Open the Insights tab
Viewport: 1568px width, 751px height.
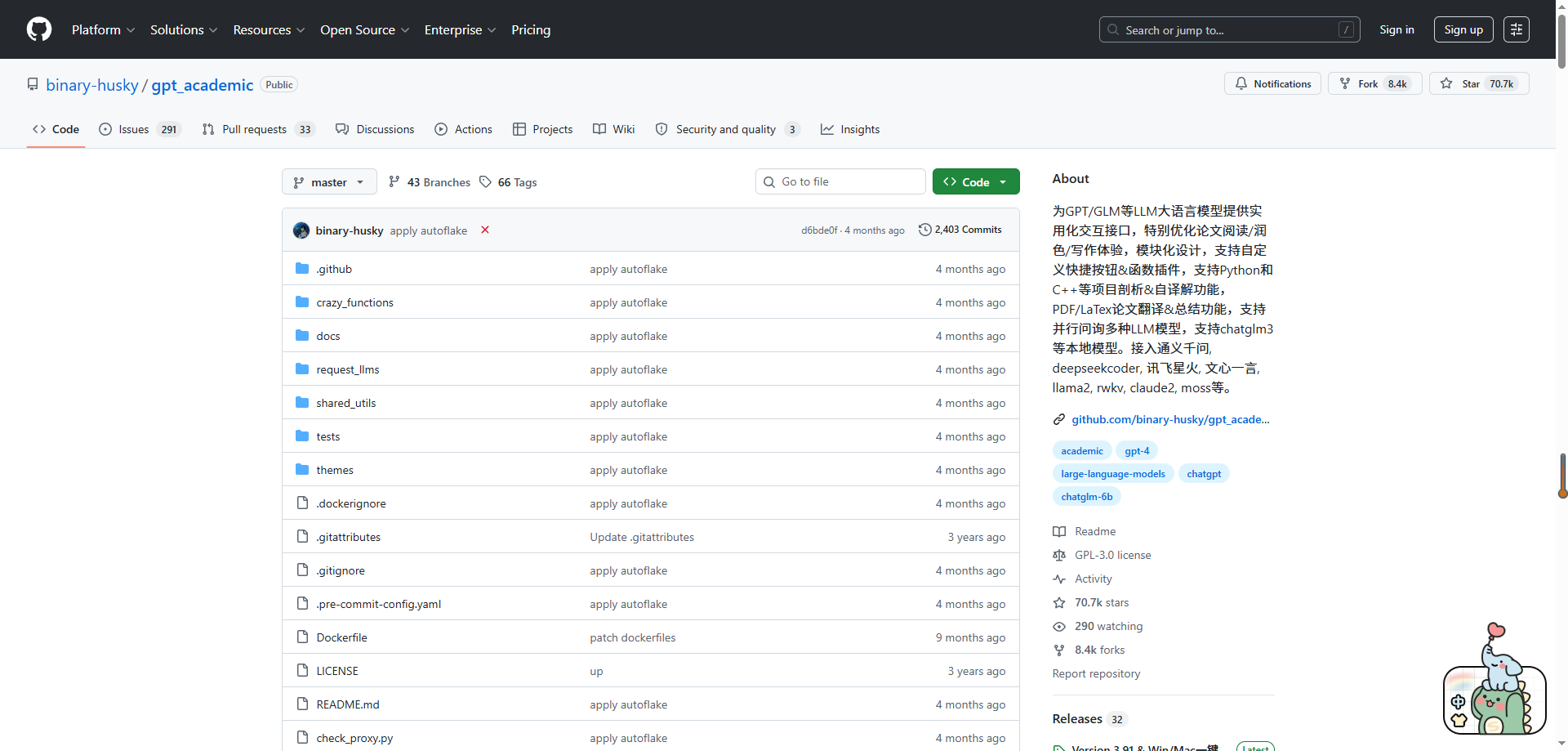(x=850, y=129)
